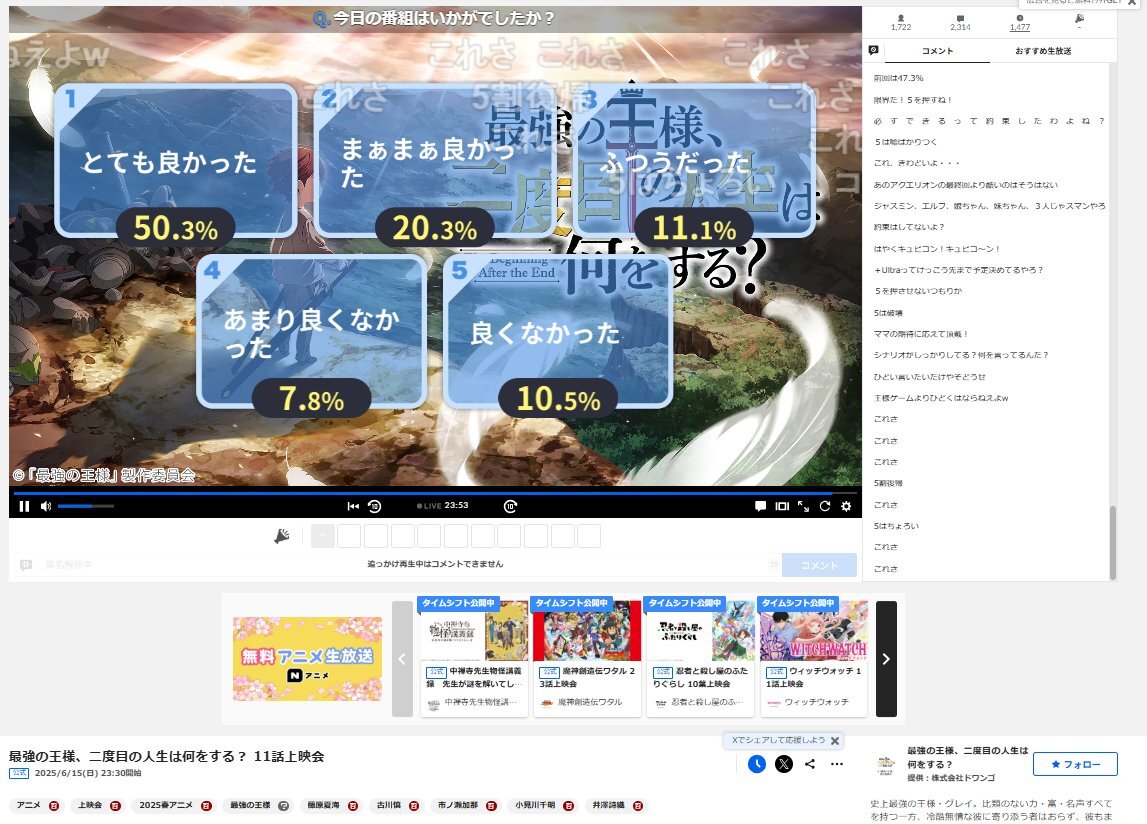The image size is (1147, 824).
Task: Open the 最強の王様、二度目の人生は何をする？ channel link
Action: click(x=967, y=757)
